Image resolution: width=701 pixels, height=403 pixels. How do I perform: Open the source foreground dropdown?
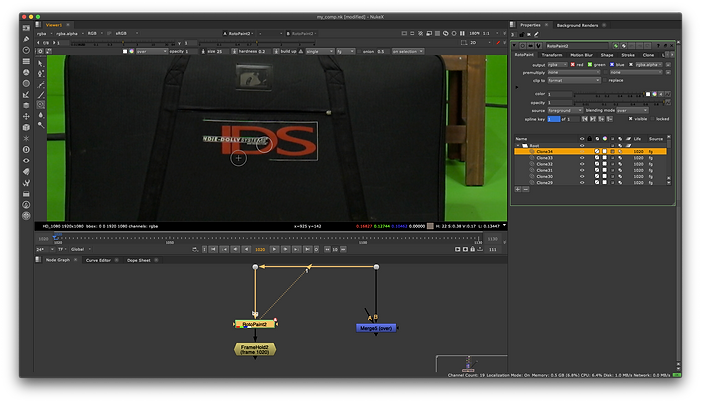point(565,110)
